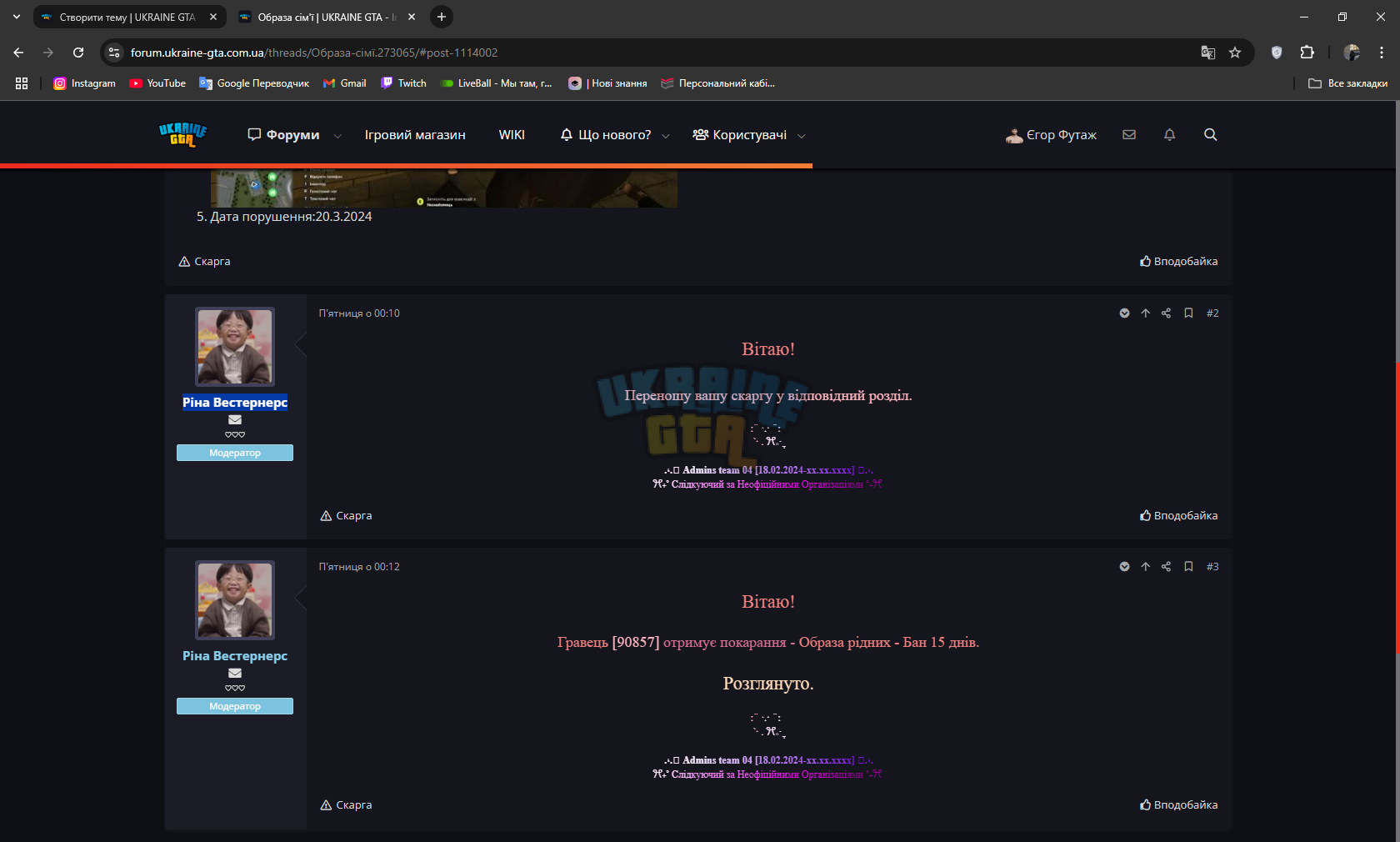
Task: Open notifications bell in header
Action: [1170, 134]
